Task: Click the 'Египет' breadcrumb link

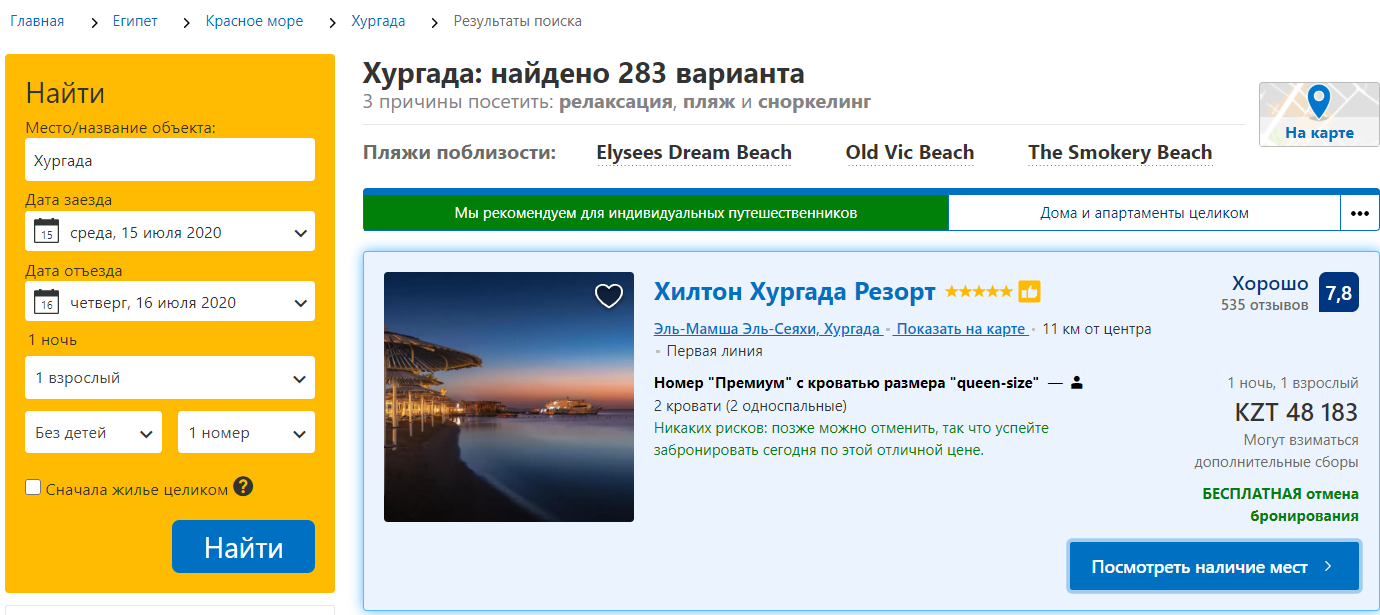Action: (x=135, y=21)
